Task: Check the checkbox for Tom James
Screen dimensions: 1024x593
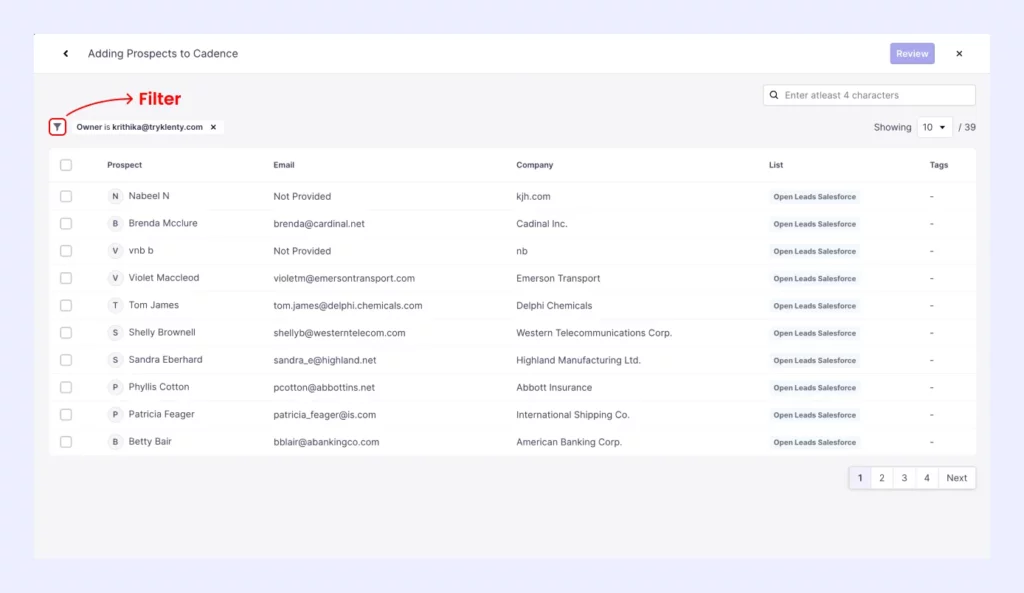Action: 66,305
